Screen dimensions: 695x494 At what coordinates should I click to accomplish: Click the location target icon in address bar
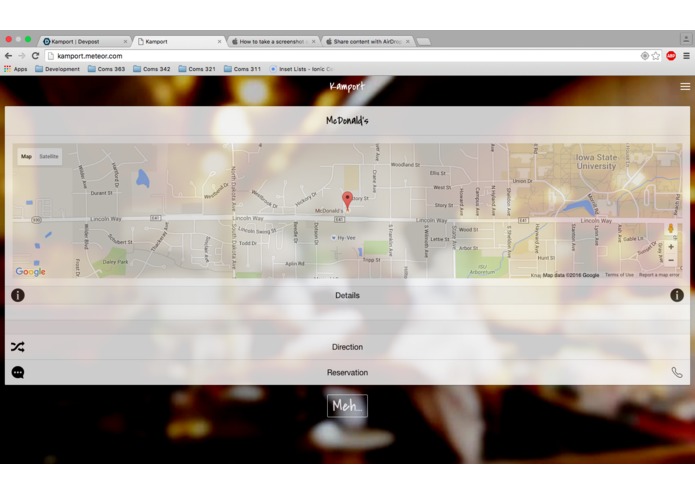[x=645, y=56]
